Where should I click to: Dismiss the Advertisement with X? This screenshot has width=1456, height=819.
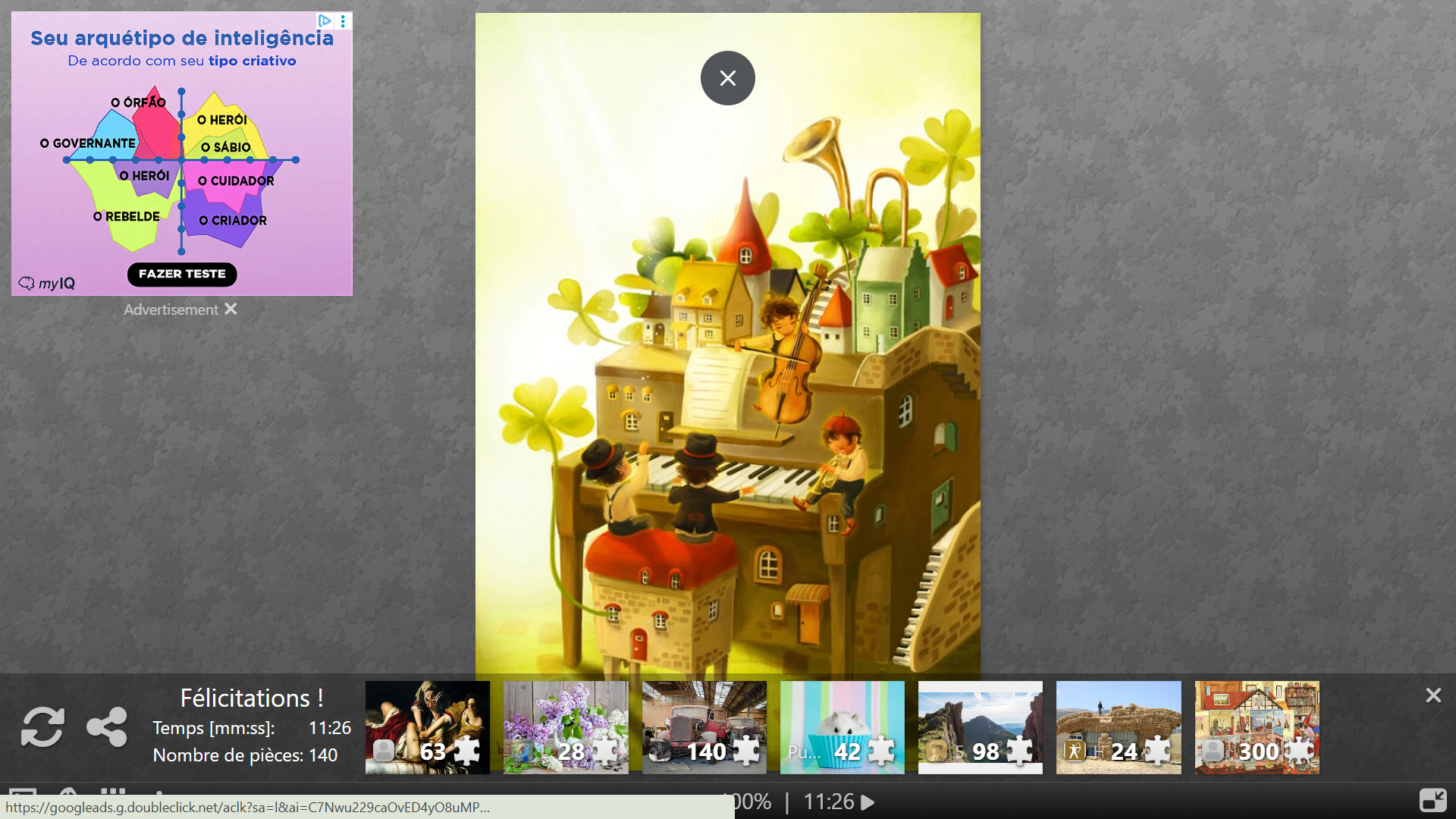point(231,309)
